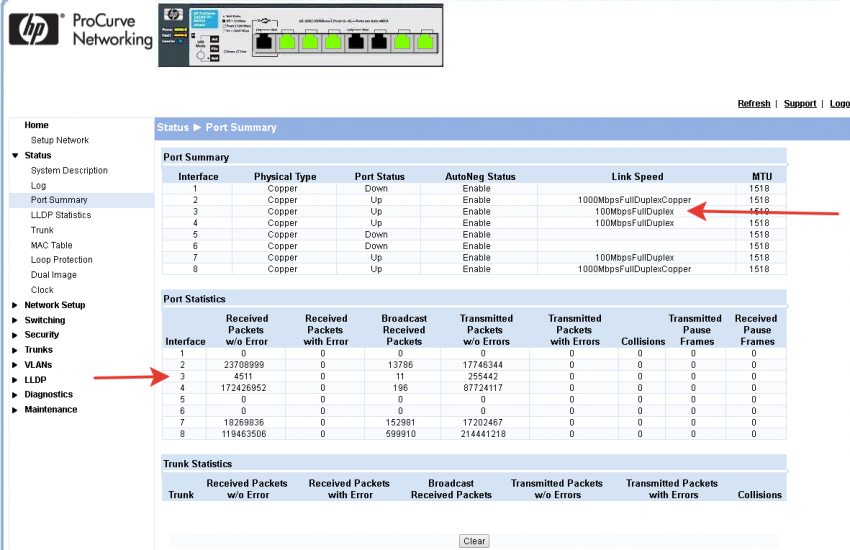The width and height of the screenshot is (850, 550).
Task: Select Loop Protection in the Status menu
Action: [x=61, y=260]
